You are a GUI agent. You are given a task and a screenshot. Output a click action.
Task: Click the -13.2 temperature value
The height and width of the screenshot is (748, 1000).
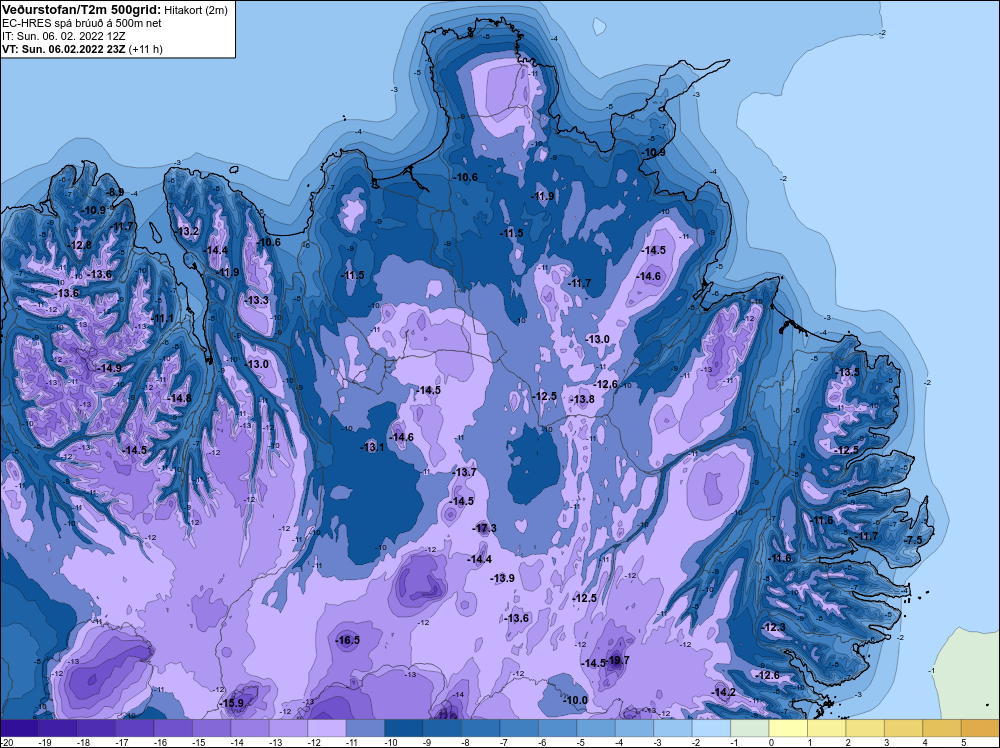pos(188,231)
